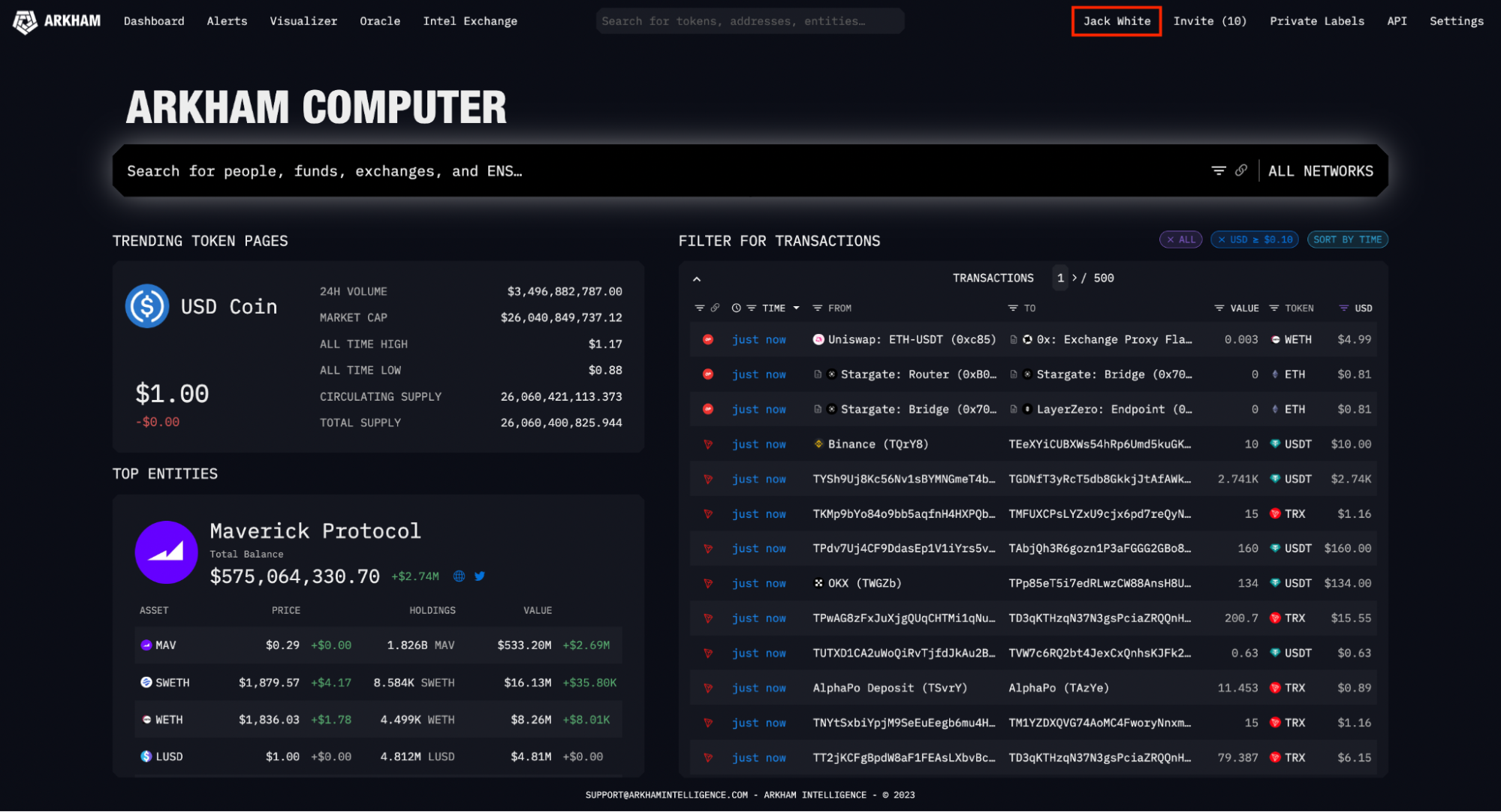Click the Arkham logo in the top bar

tap(26, 21)
